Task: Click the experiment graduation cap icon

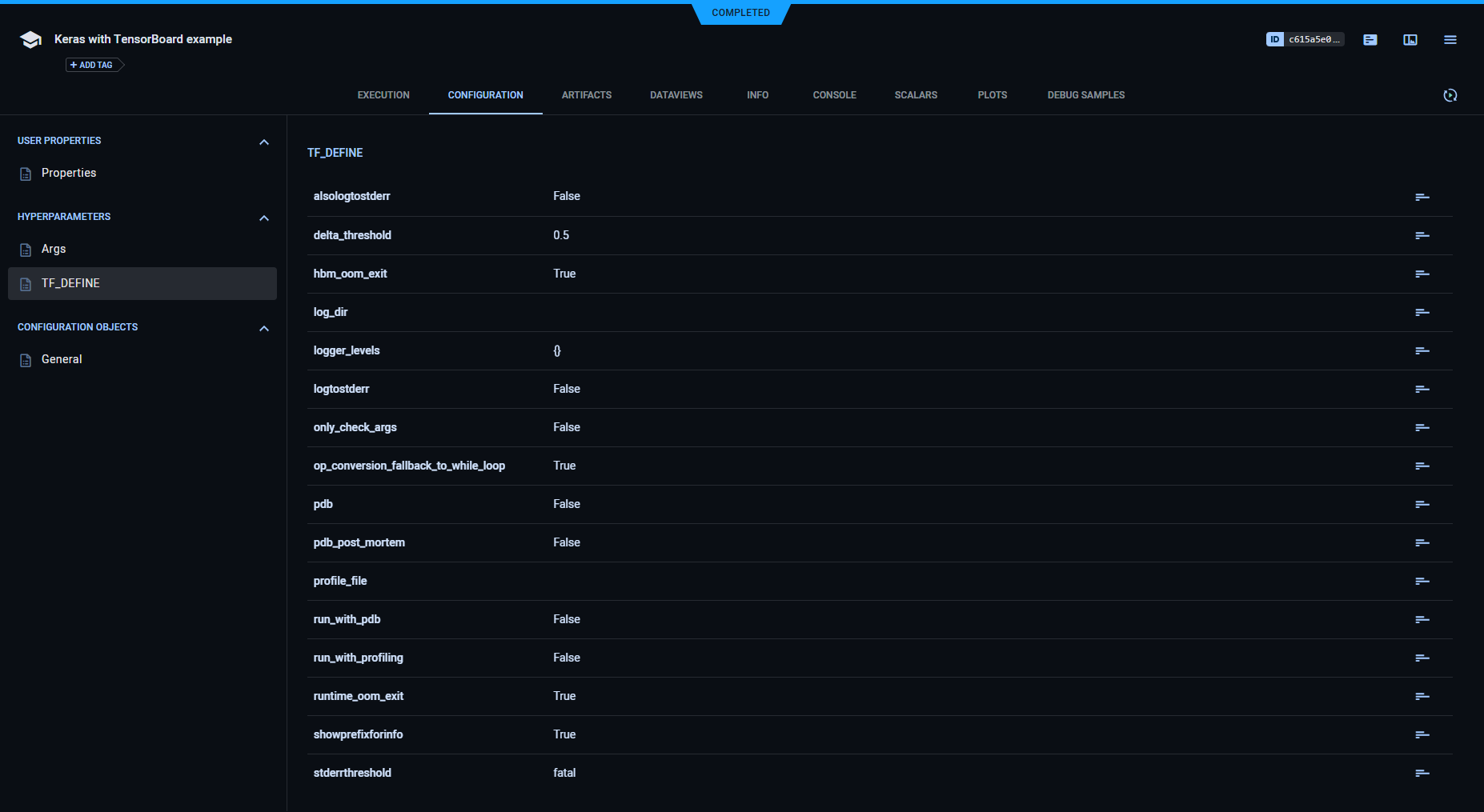Action: (30, 40)
